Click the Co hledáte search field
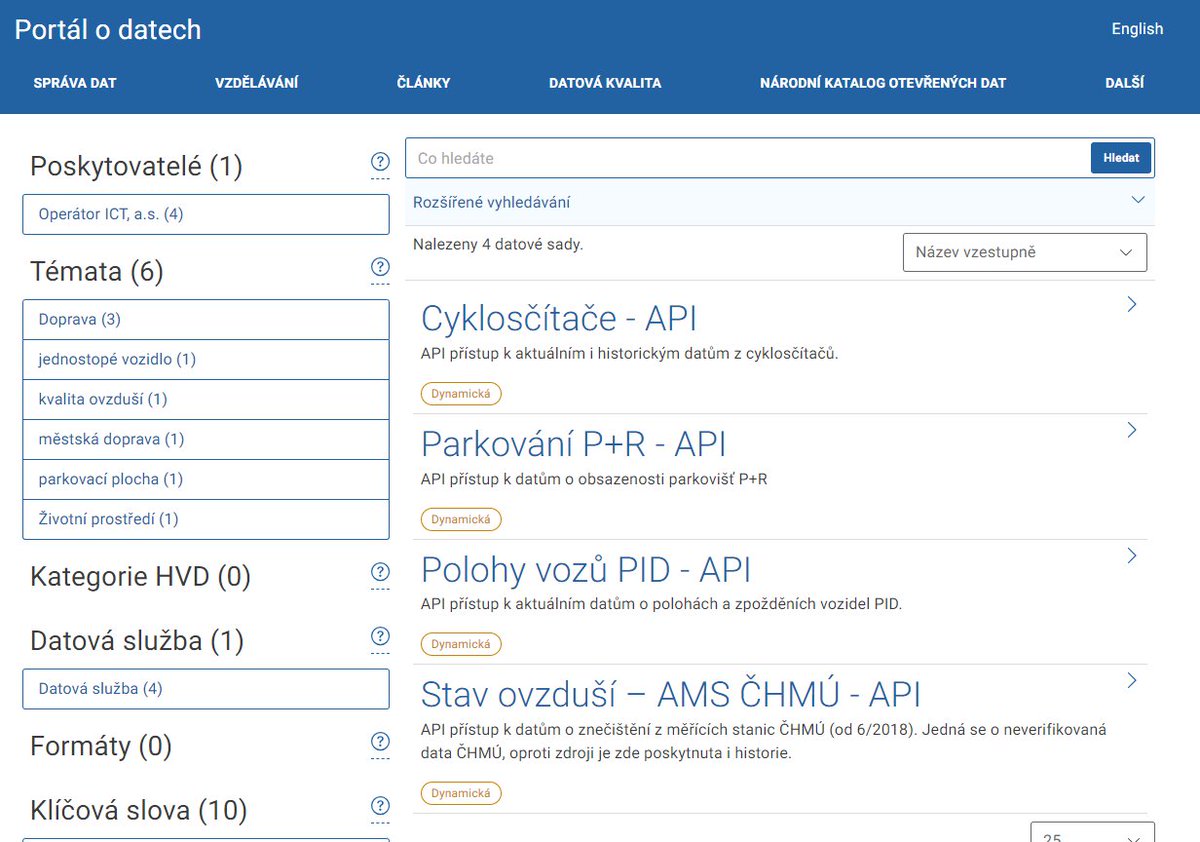The height and width of the screenshot is (842, 1200). pos(700,157)
